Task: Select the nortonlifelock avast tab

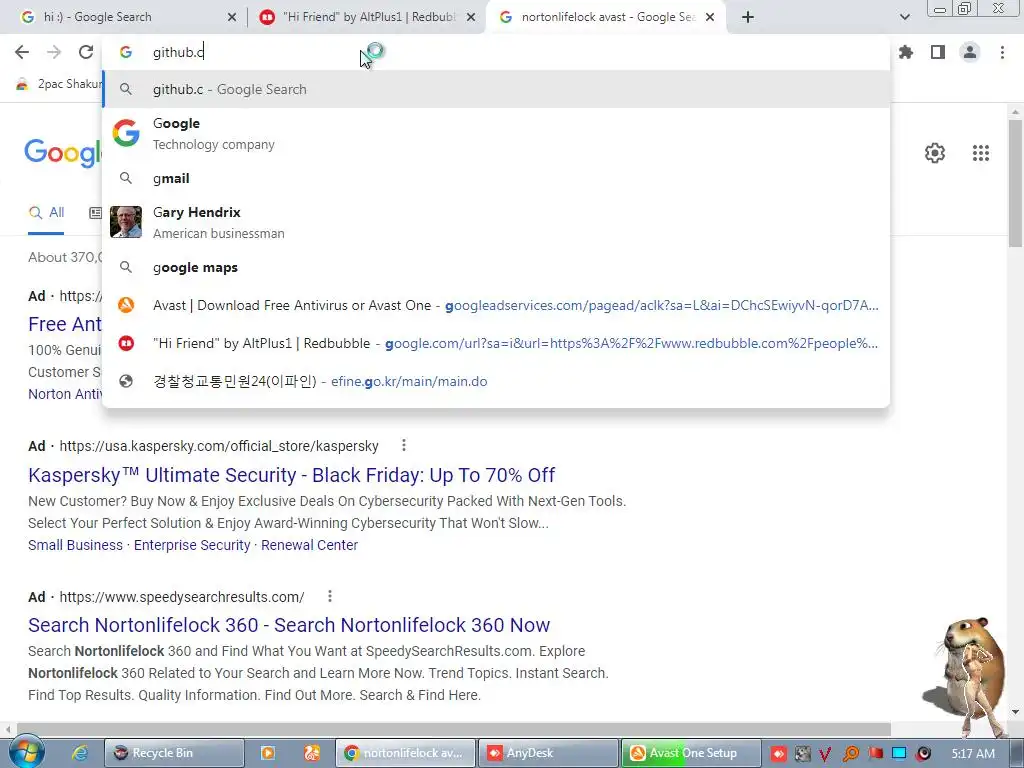Action: [x=605, y=17]
